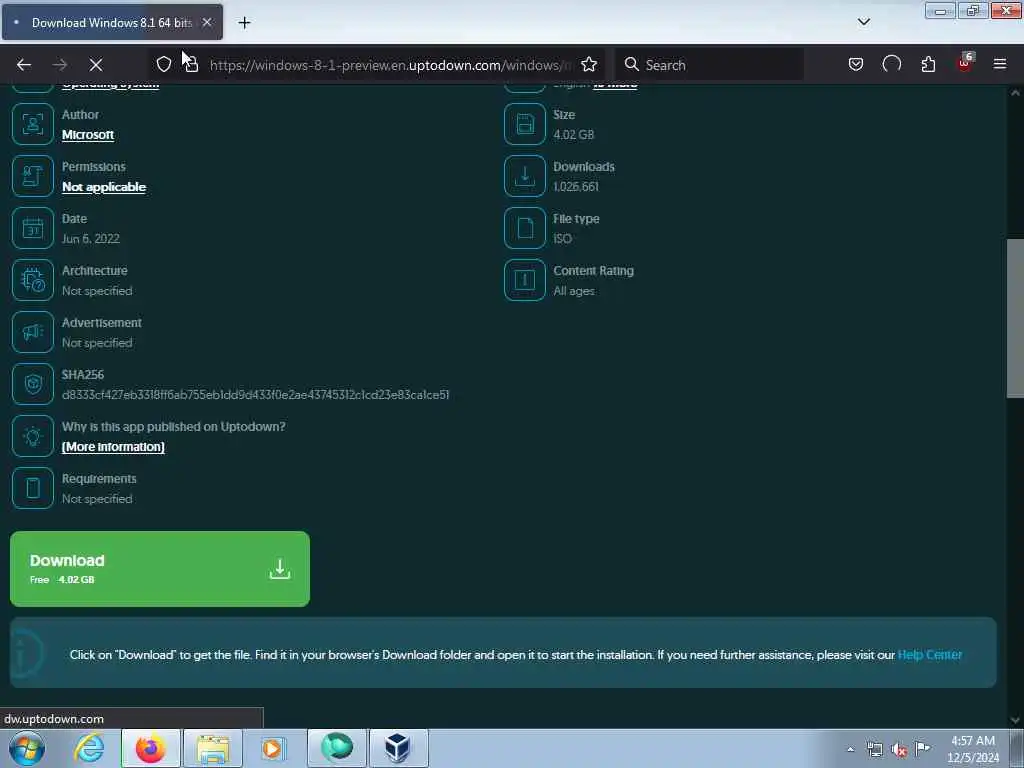
Task: Click the Jun 6, 2022 date value
Action: [x=91, y=238]
